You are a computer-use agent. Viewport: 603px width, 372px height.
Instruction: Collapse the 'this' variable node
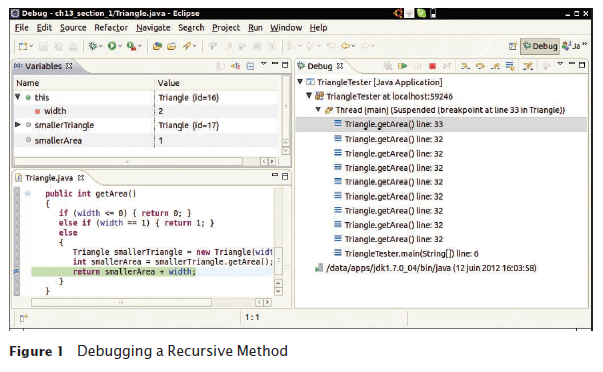18,97
